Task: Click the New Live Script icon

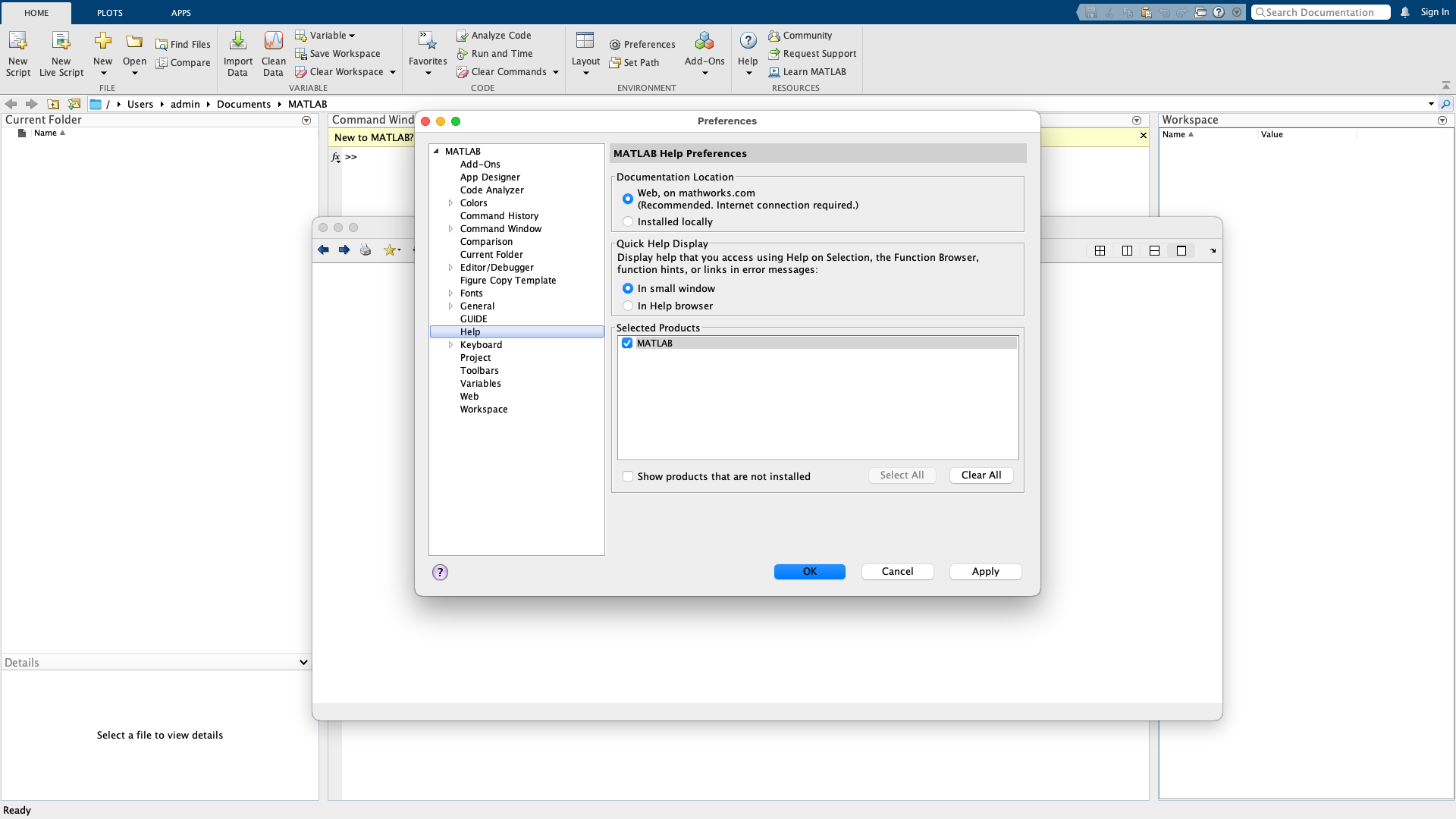Action: click(61, 41)
